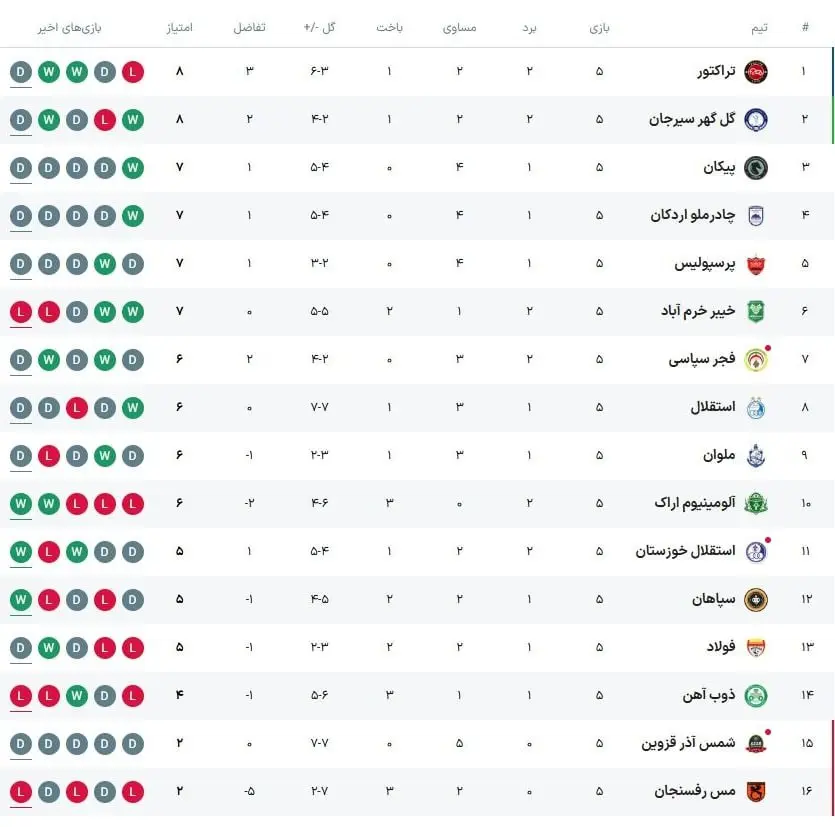This screenshot has height=827, width=835.
Task: Sort by the امتیاز points column header
Action: point(179,28)
